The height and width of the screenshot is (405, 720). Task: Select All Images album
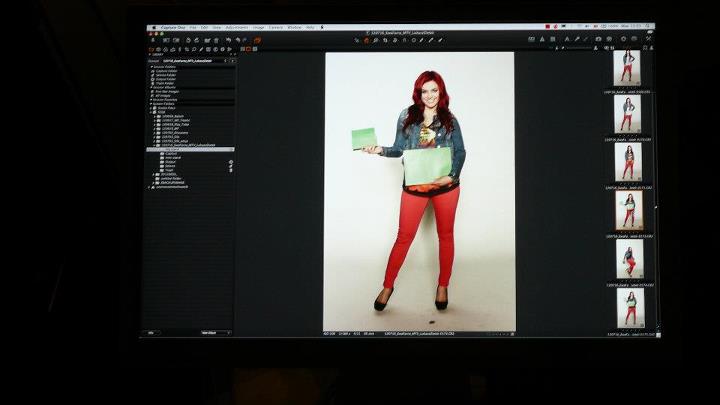point(163,96)
